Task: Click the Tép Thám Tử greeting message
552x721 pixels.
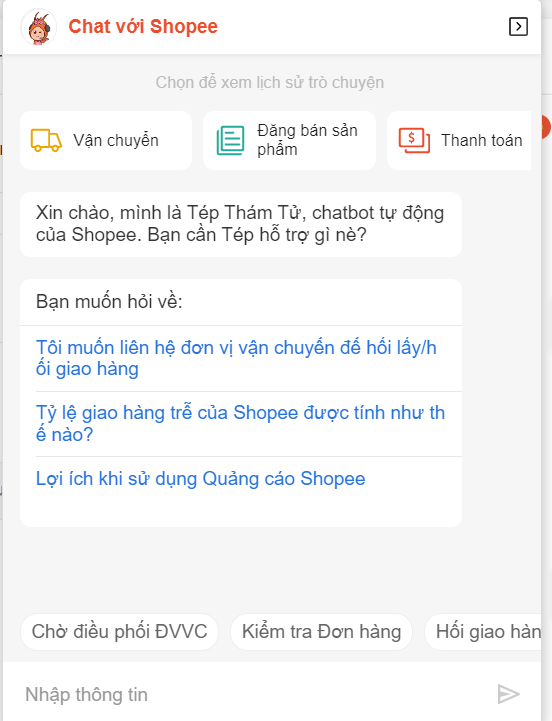Action: point(241,224)
